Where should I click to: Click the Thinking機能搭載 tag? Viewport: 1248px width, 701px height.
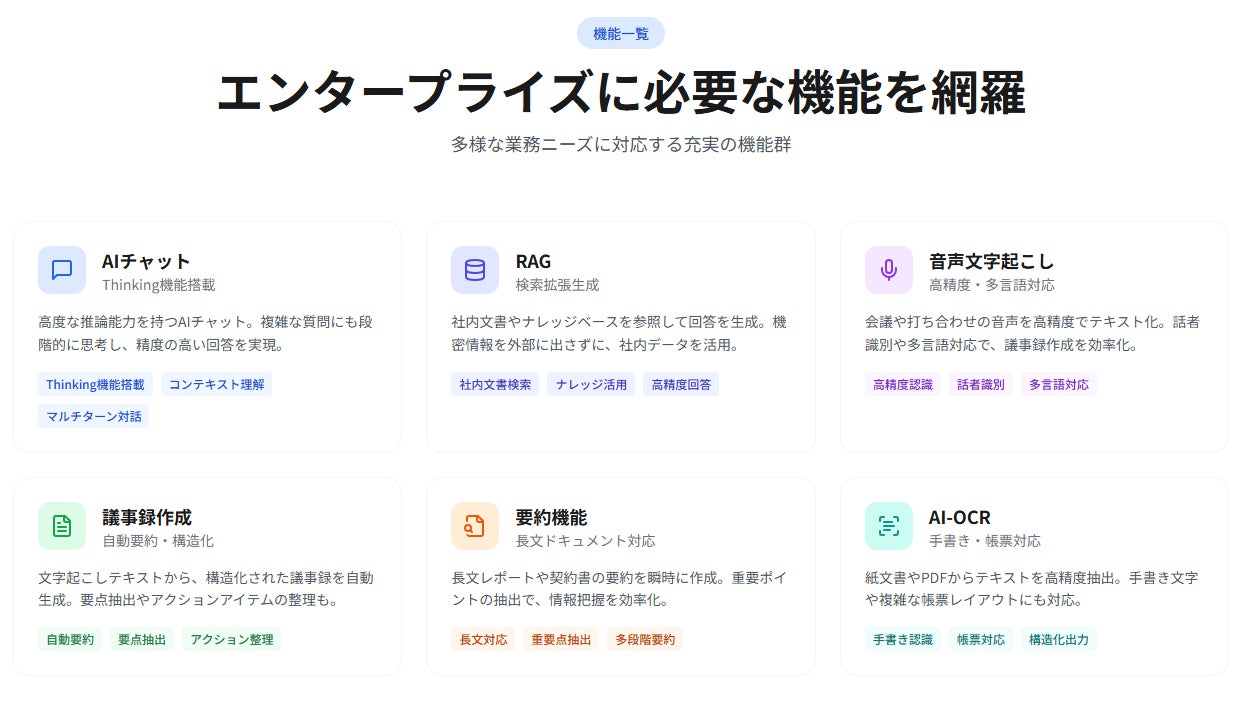95,384
